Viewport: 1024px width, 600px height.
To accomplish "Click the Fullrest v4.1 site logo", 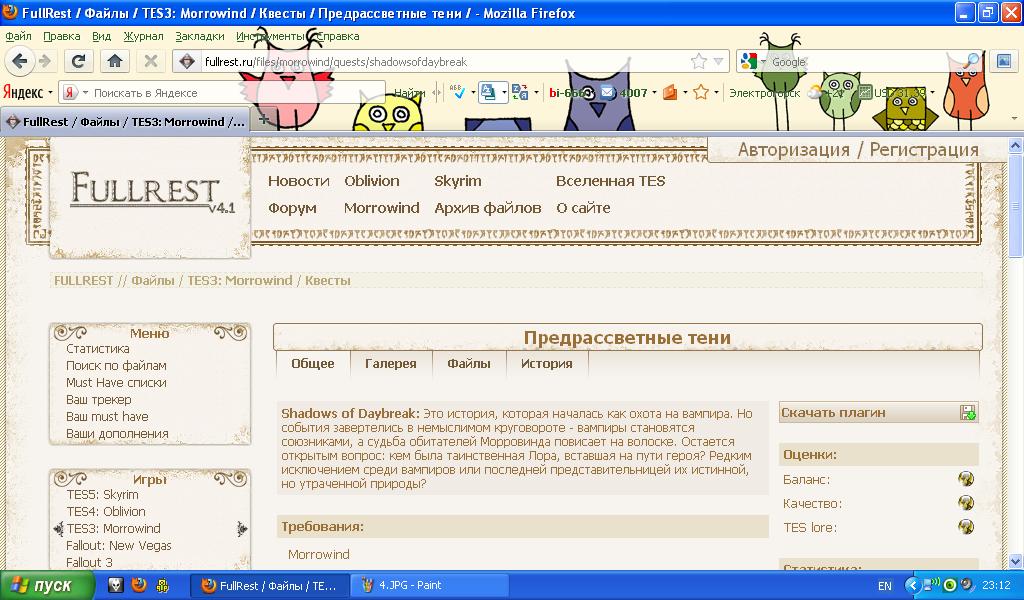I will click(x=152, y=193).
